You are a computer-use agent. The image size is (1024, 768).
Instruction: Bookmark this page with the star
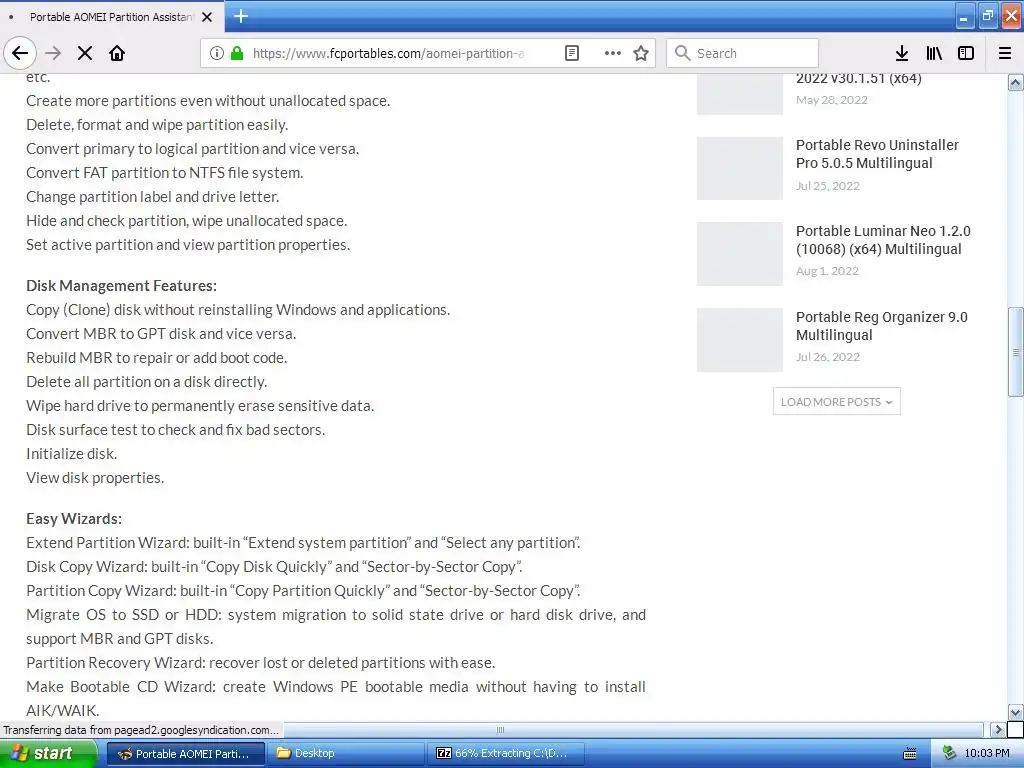coord(641,53)
